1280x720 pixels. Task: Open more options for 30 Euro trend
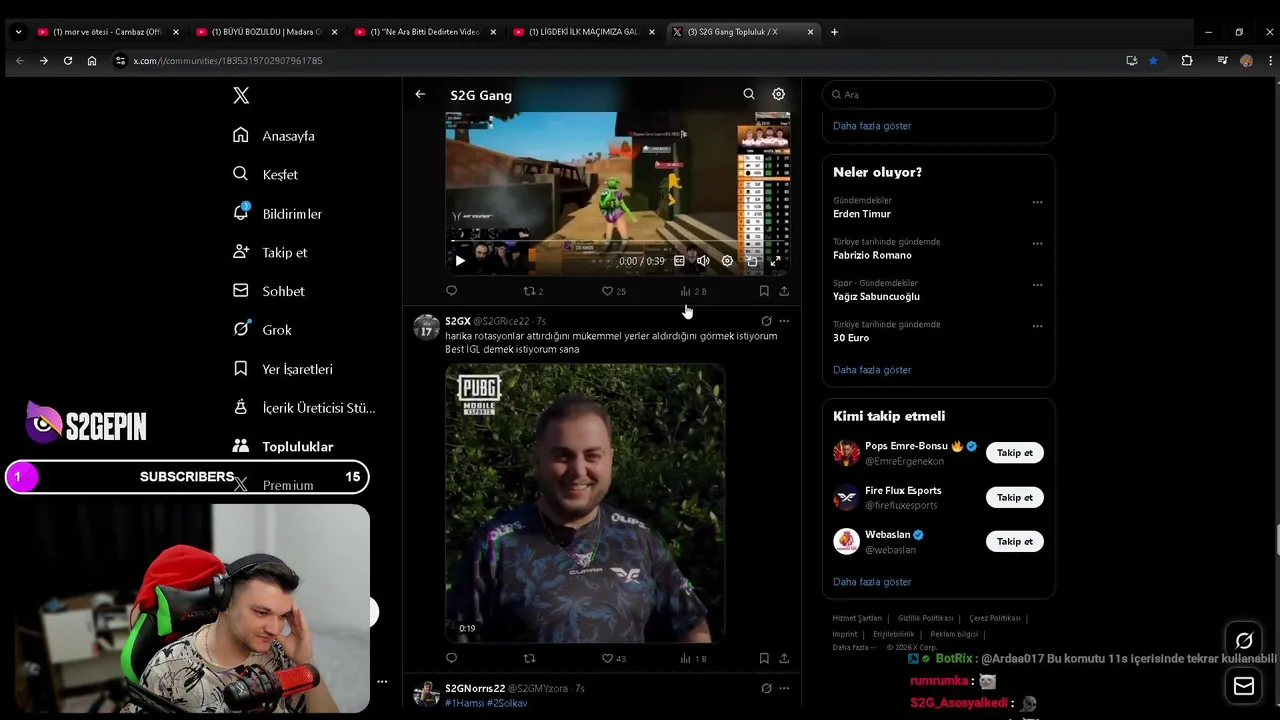[1037, 326]
